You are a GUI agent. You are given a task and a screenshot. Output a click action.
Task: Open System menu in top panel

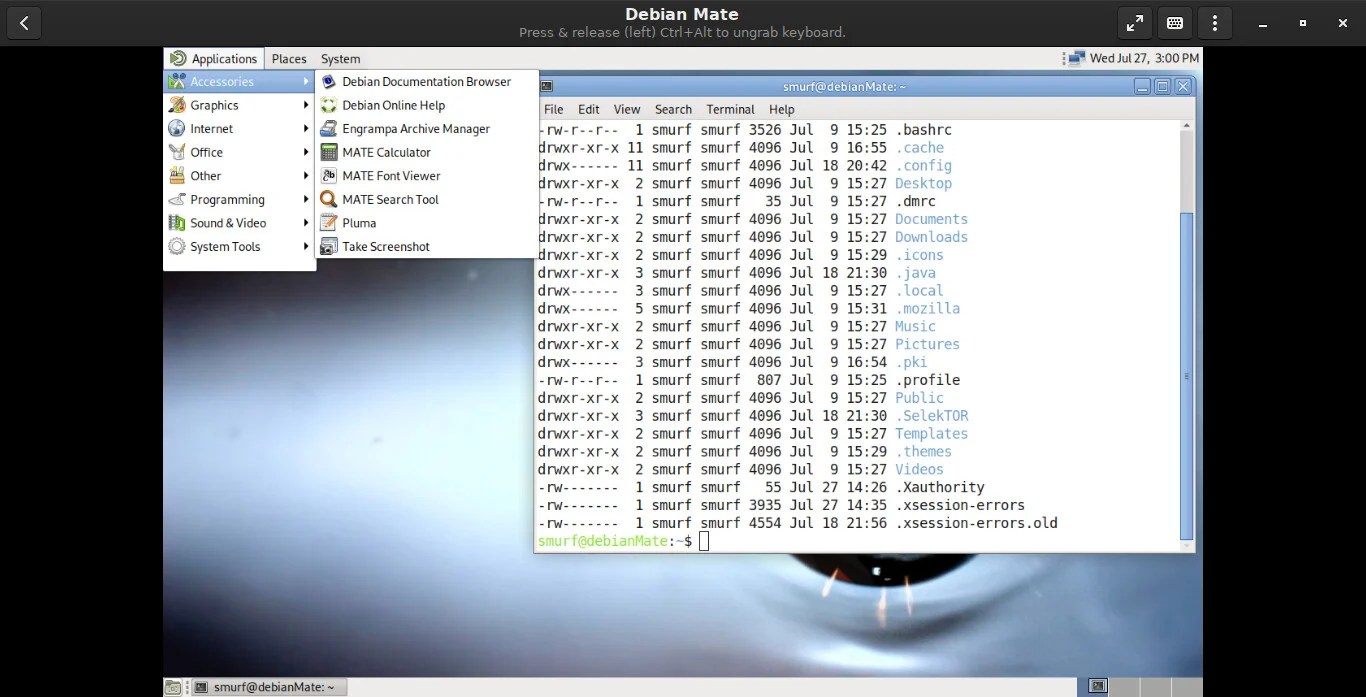click(340, 59)
